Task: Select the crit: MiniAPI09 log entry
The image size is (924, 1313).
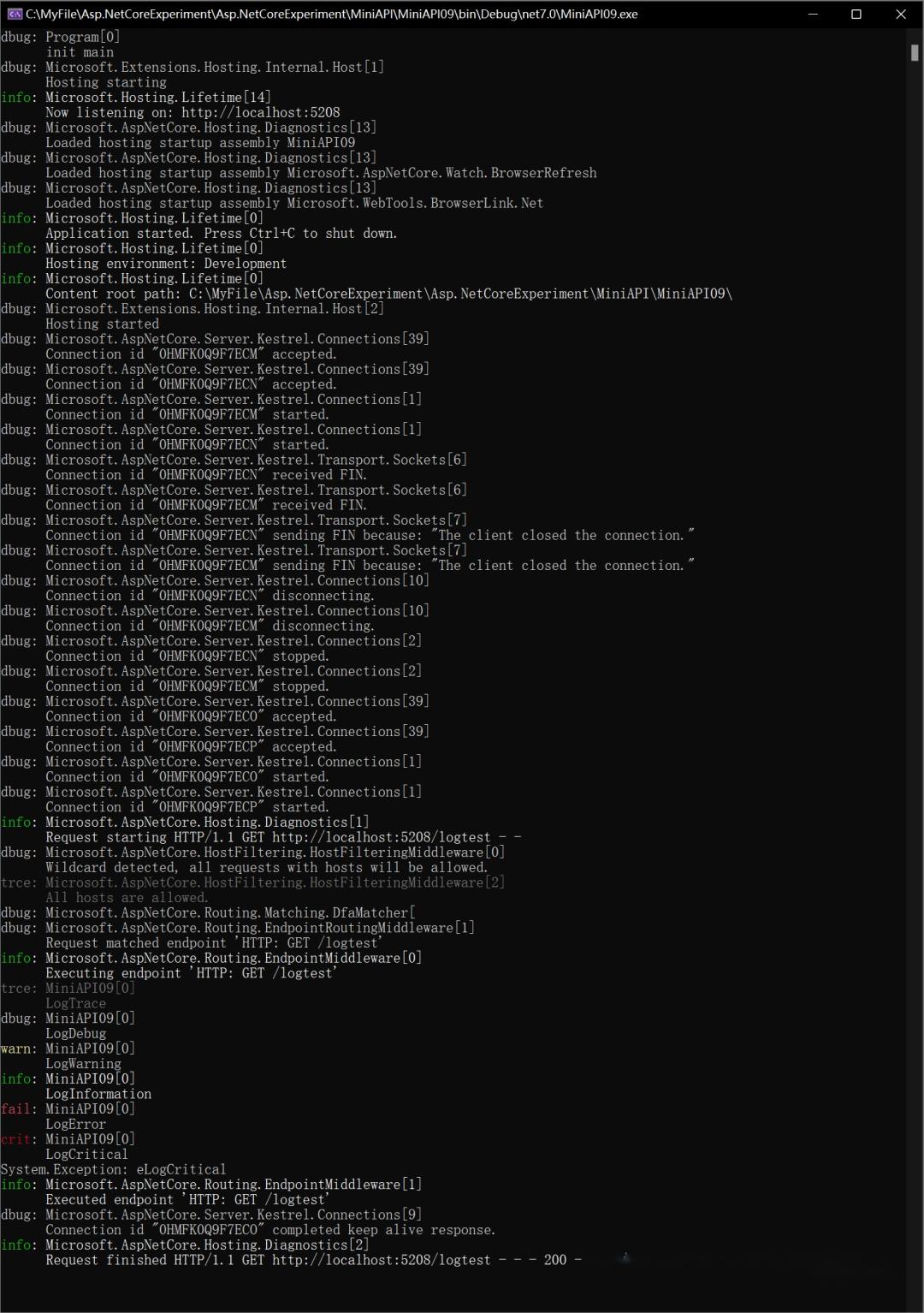Action: click(x=68, y=1138)
